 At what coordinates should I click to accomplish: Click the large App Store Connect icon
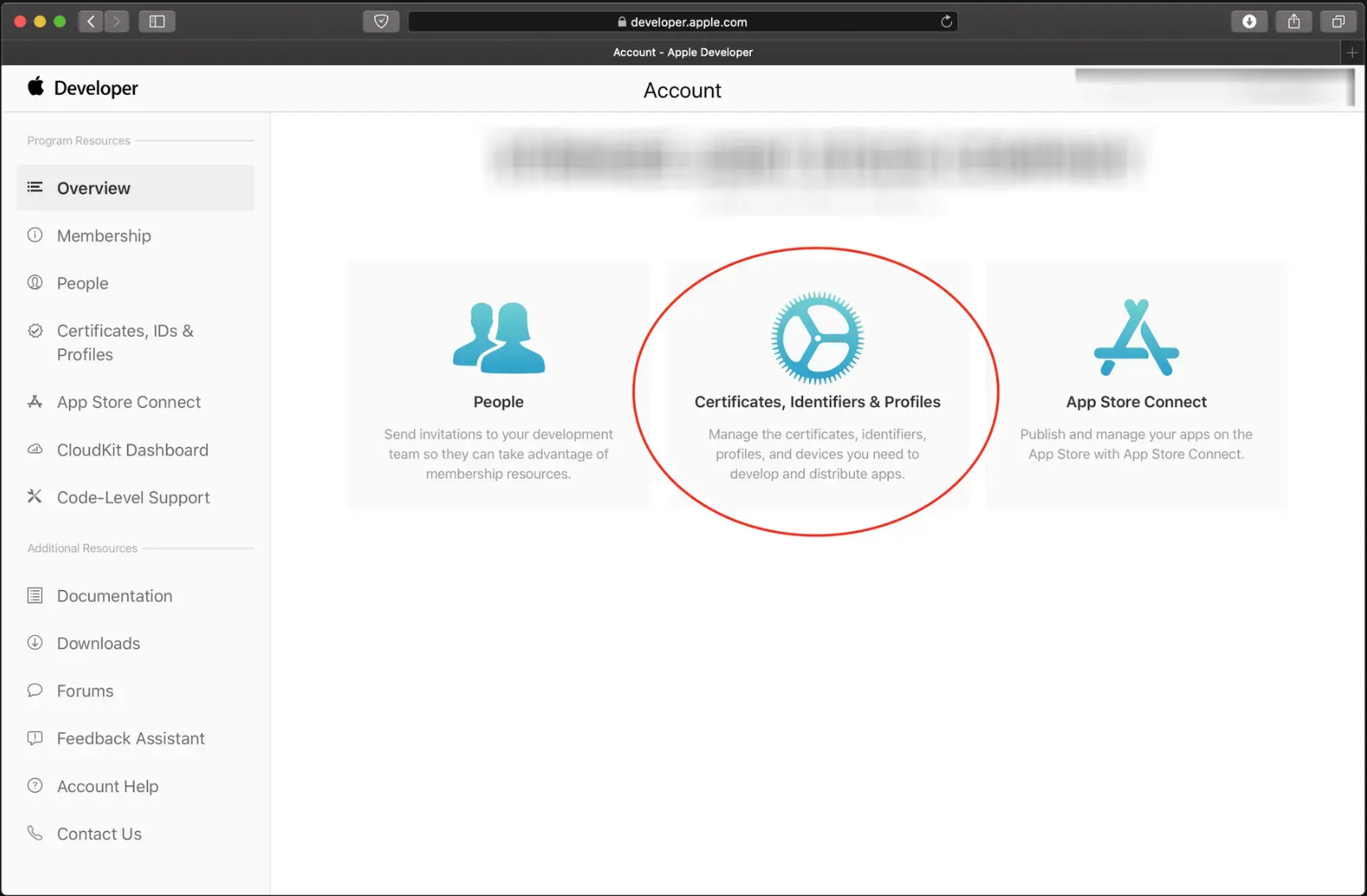point(1137,337)
